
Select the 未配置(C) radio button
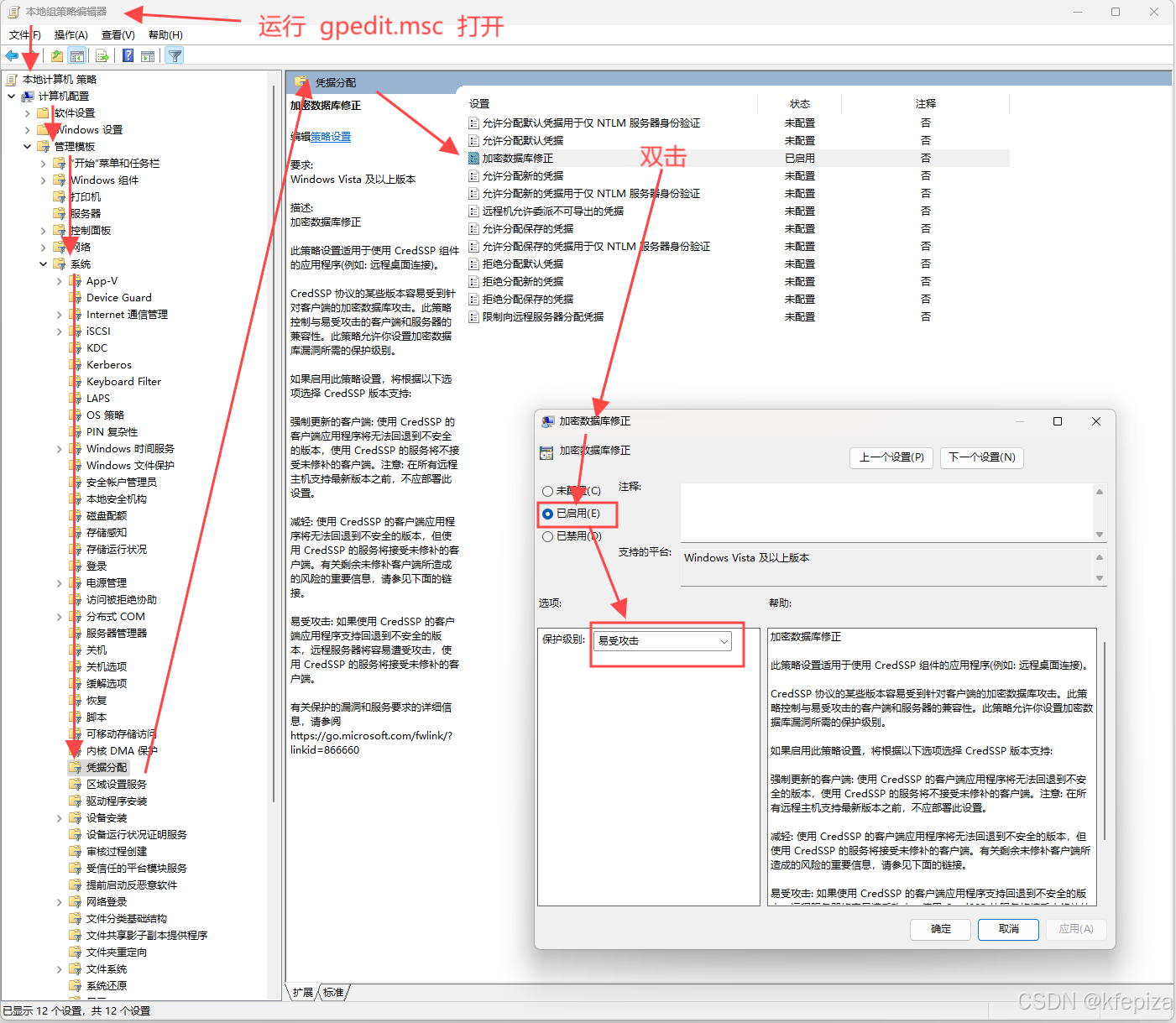coord(548,491)
